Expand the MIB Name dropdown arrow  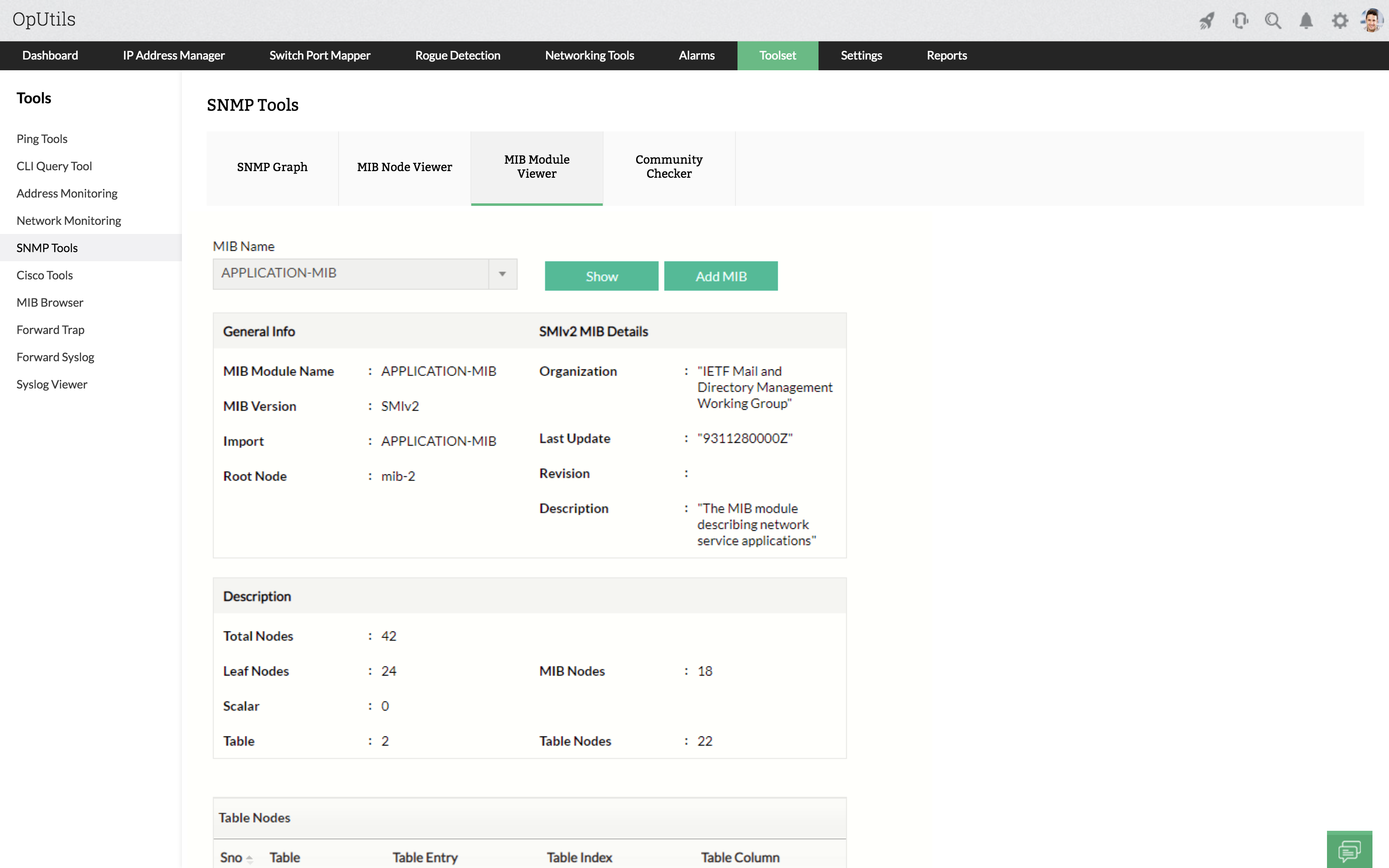coord(502,274)
